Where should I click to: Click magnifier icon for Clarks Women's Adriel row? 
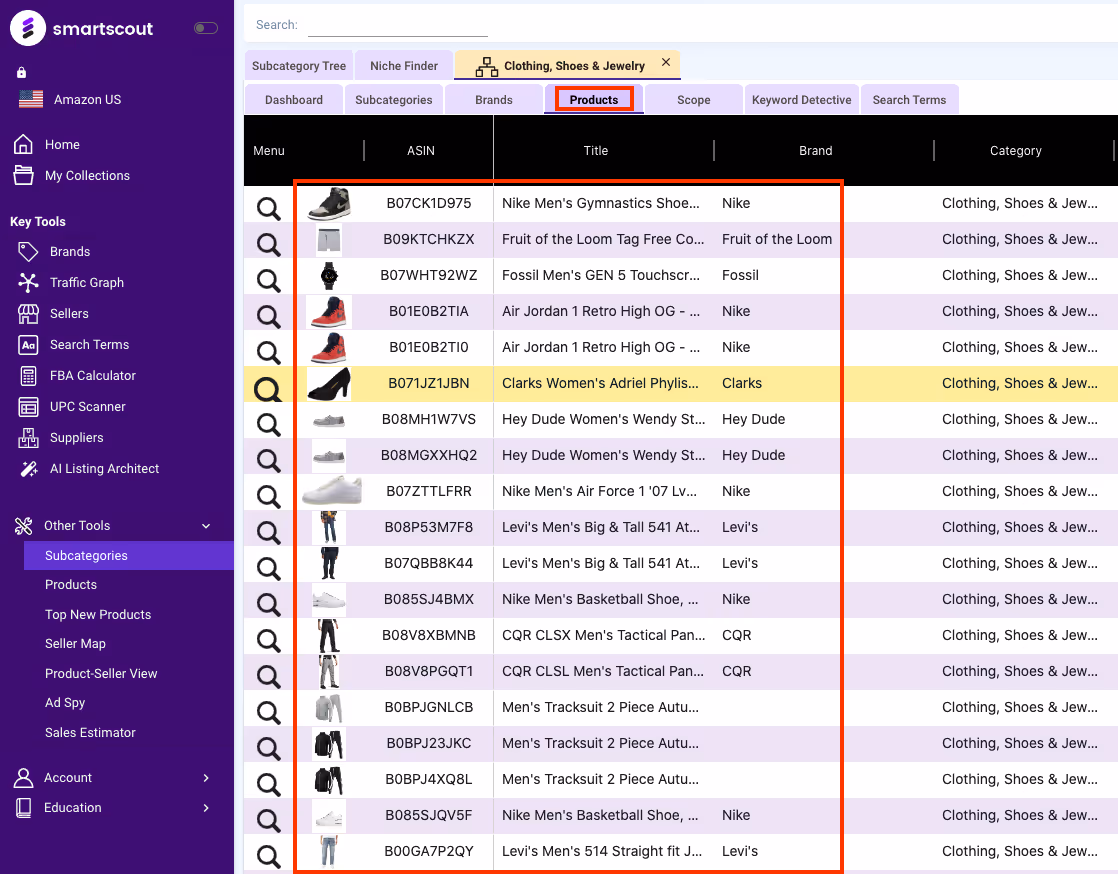click(269, 389)
